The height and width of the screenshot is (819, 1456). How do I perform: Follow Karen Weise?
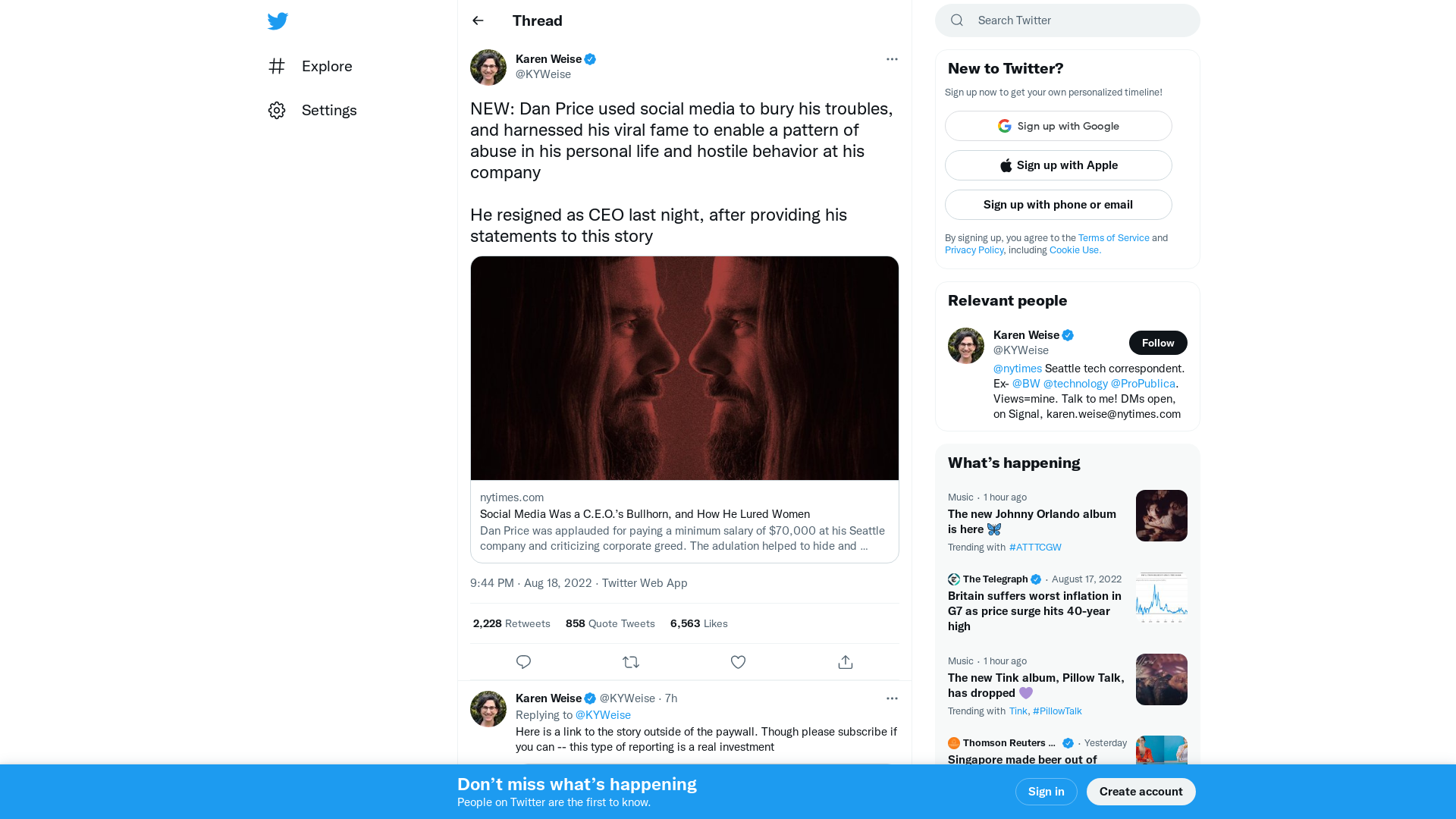click(x=1158, y=343)
